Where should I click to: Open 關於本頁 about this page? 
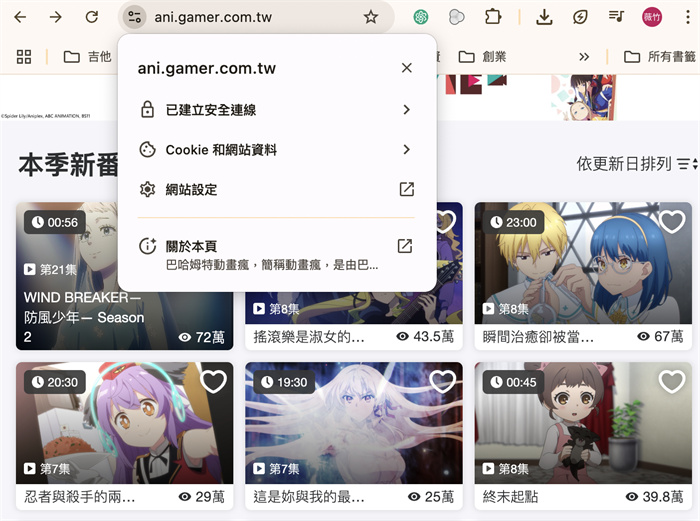pyautogui.click(x=276, y=254)
